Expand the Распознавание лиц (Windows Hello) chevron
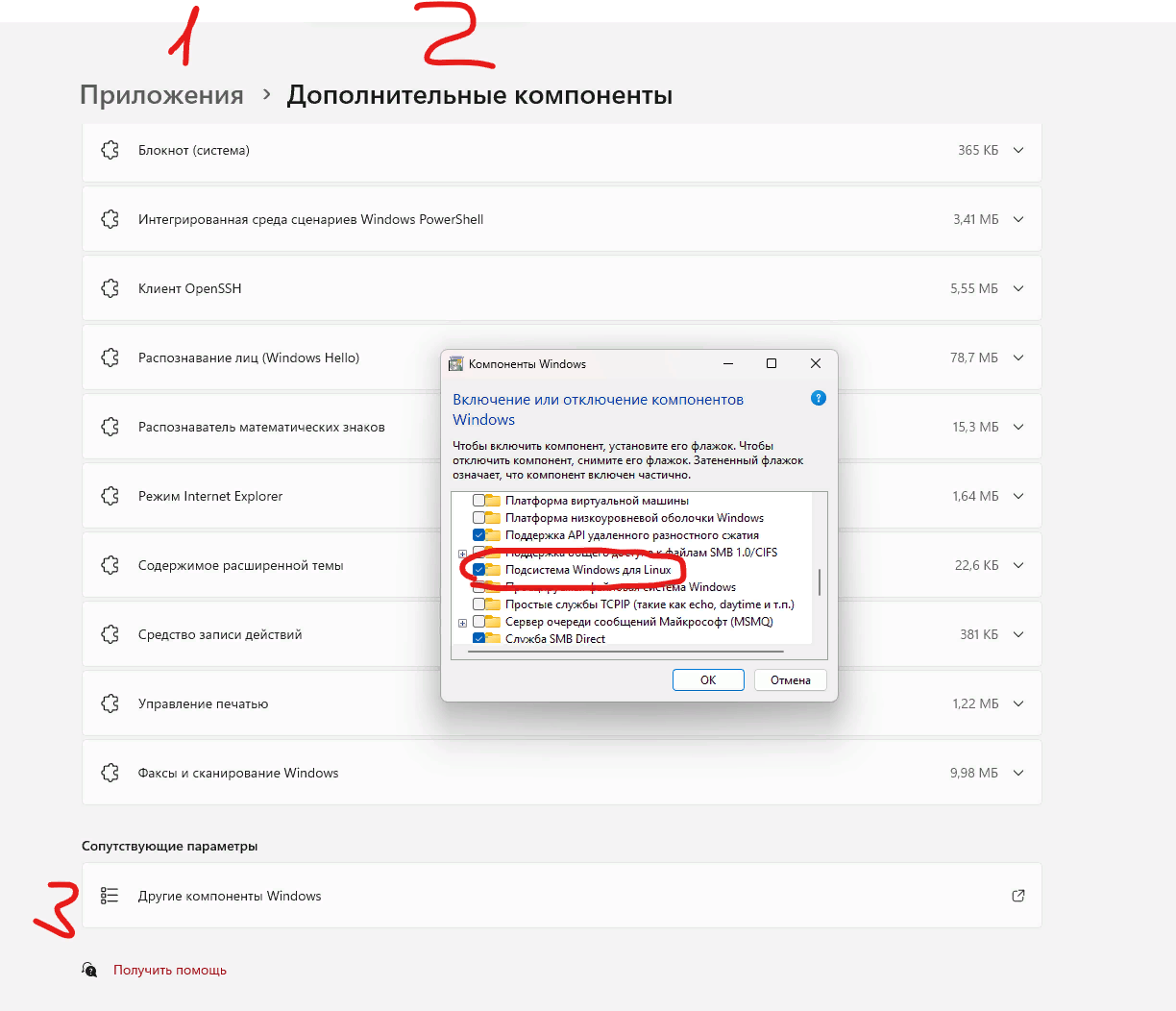 [1018, 358]
